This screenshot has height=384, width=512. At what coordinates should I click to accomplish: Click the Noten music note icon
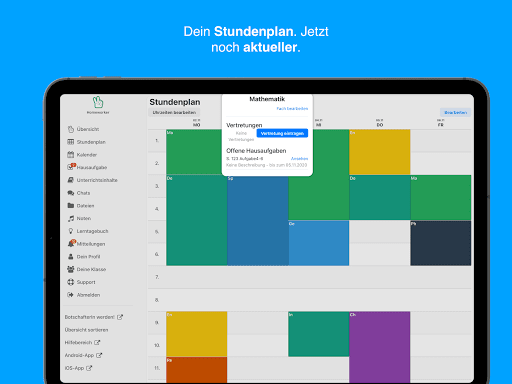point(71,218)
